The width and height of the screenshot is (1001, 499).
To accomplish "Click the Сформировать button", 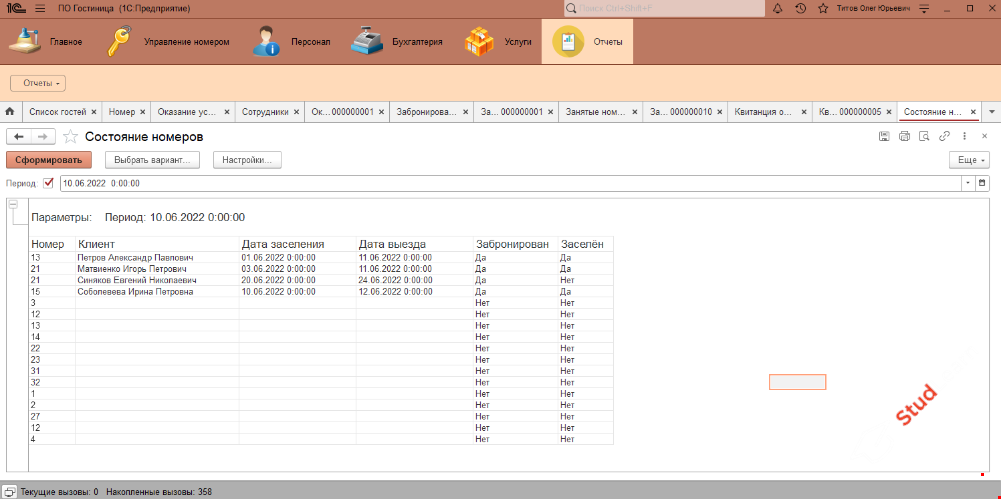I will [x=49, y=160].
